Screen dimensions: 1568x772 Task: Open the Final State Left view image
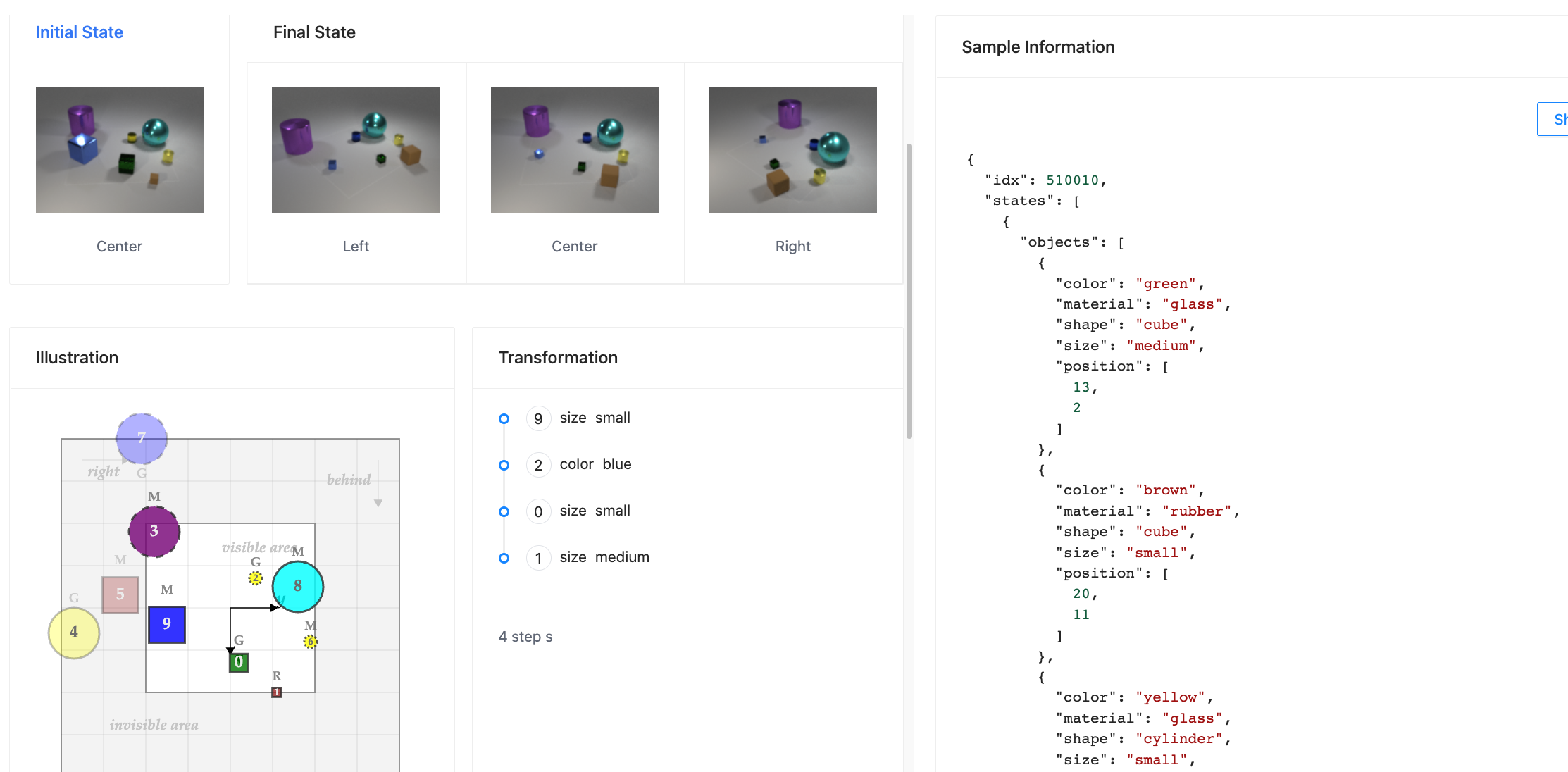pos(356,150)
